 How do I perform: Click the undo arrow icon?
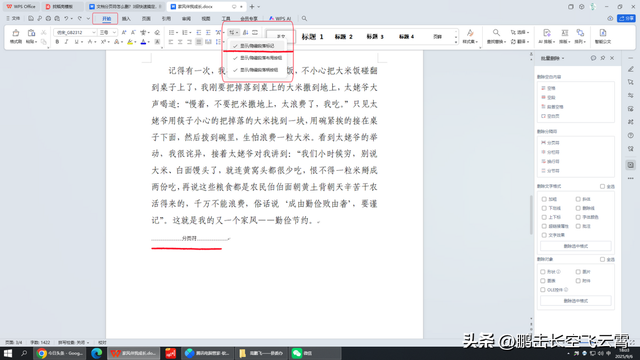66,18
